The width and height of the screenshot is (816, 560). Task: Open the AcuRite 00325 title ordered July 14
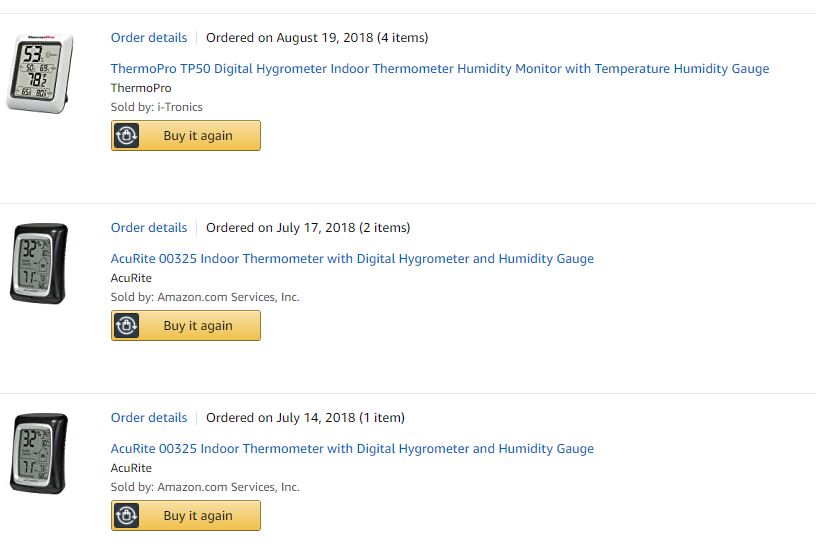coord(352,449)
